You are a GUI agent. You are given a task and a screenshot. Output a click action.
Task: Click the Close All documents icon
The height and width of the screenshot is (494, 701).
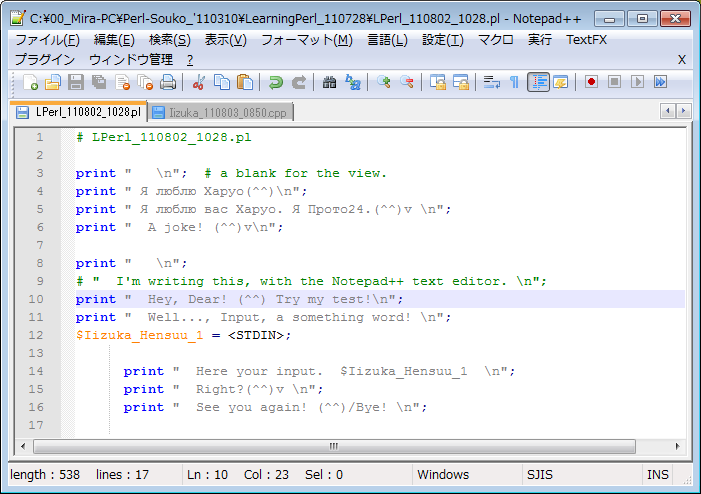145,82
